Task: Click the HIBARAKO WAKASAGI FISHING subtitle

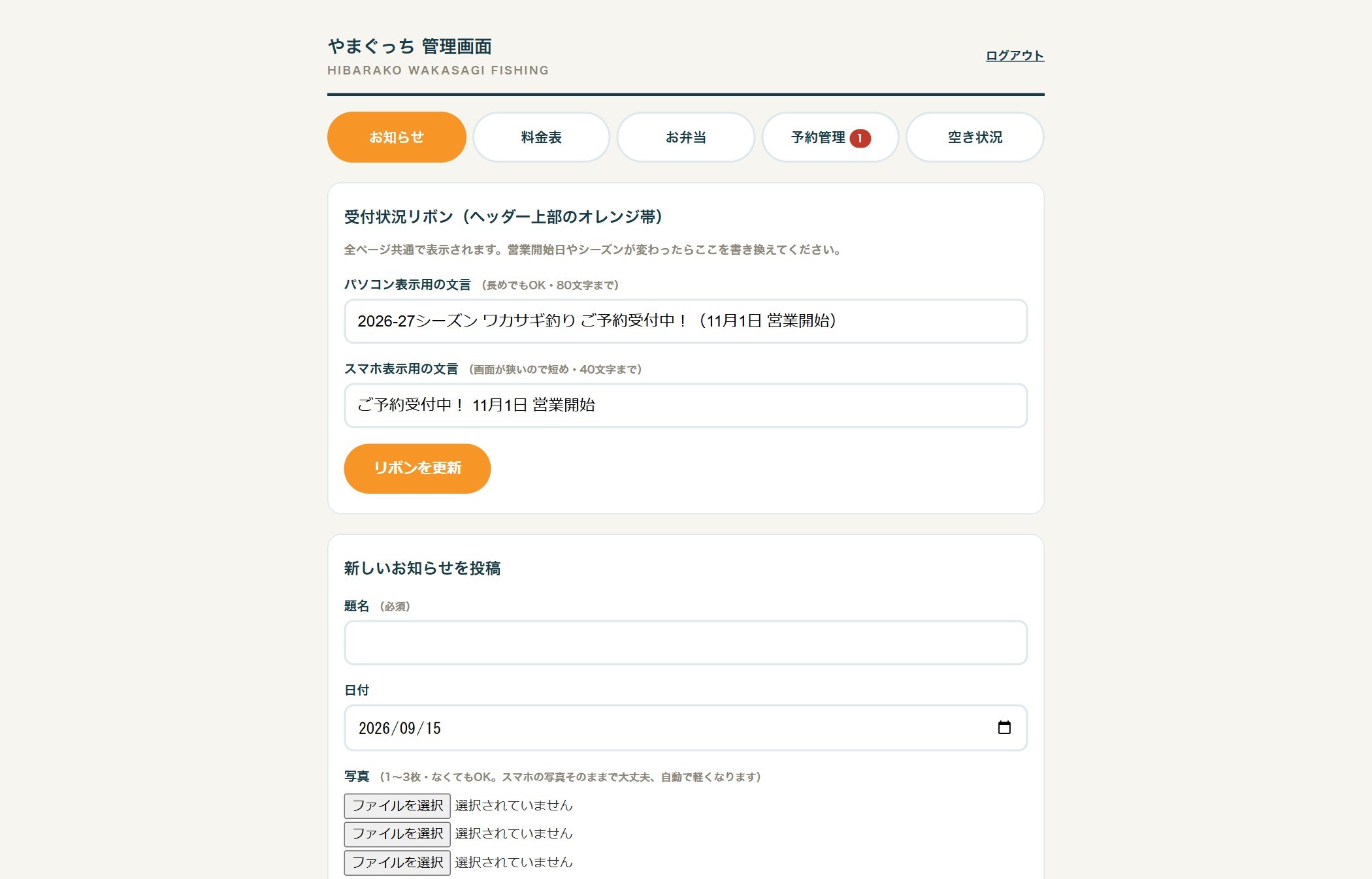Action: tap(438, 71)
